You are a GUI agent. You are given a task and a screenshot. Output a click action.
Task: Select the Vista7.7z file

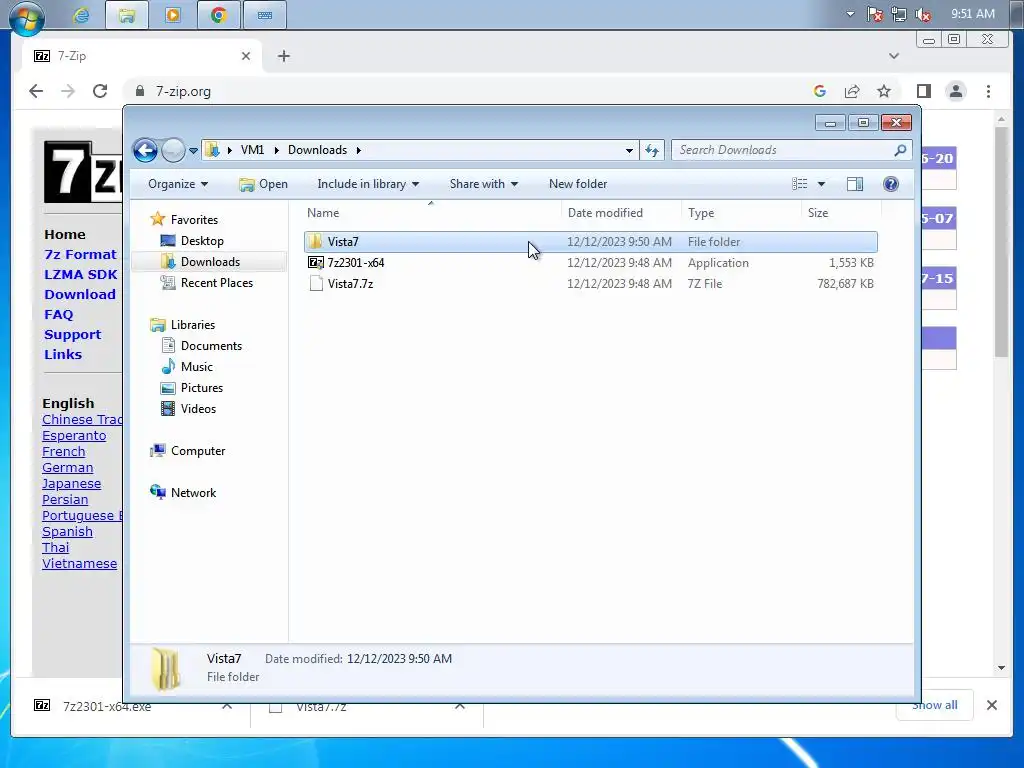click(x=590, y=283)
